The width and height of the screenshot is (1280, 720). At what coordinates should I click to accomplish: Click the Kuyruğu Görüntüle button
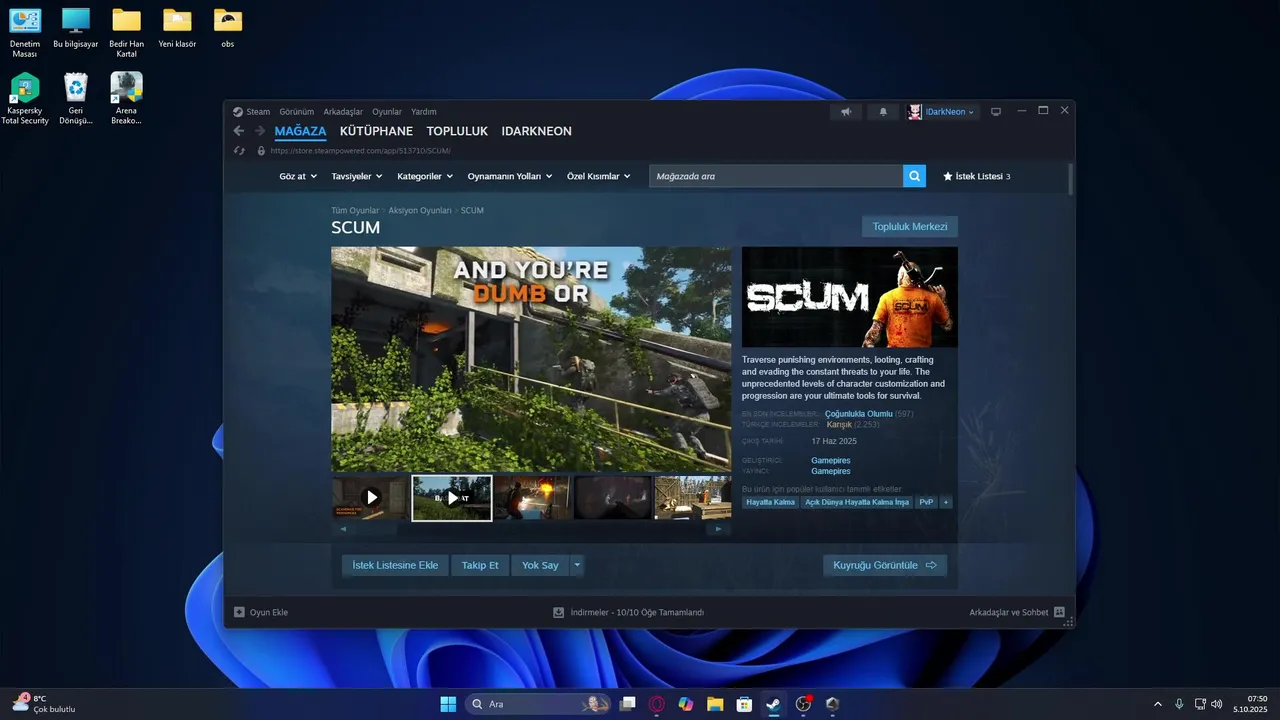coord(885,565)
